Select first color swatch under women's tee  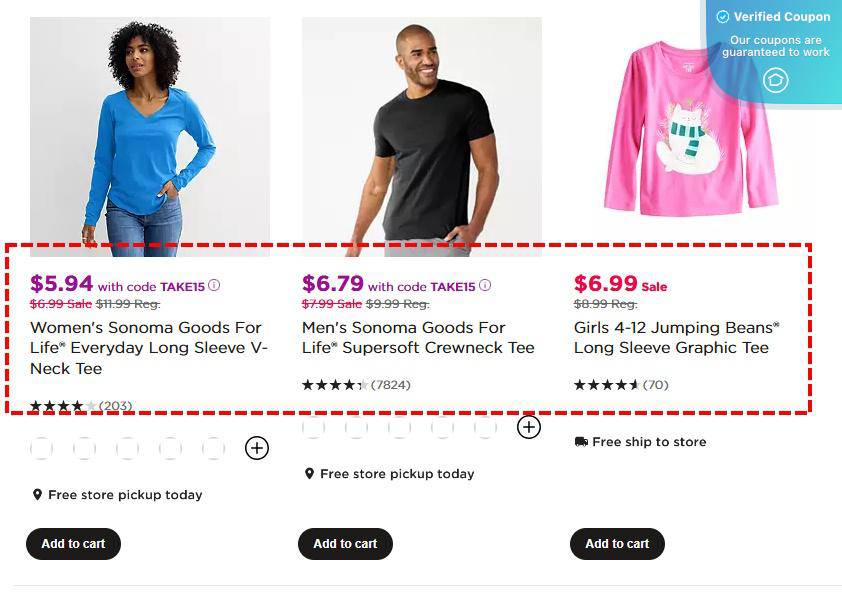pos(41,448)
